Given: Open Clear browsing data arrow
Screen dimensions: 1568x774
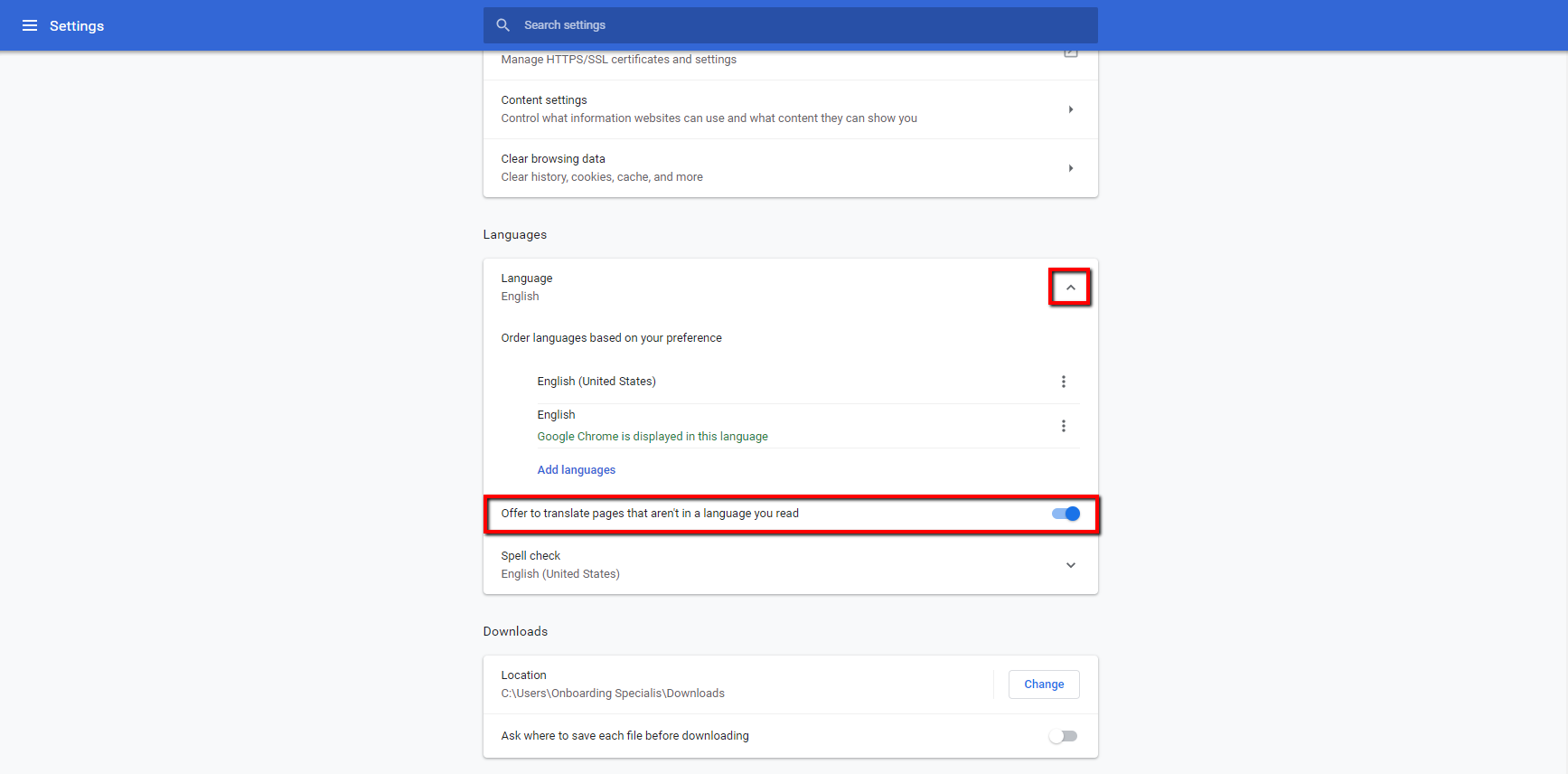Looking at the screenshot, I should coord(1071,168).
